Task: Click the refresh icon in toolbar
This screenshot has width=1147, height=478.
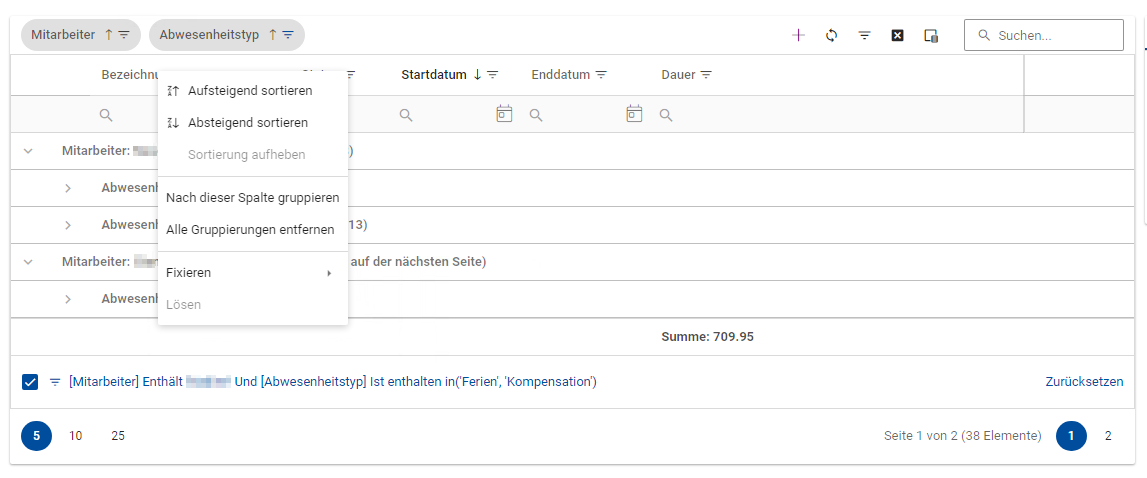Action: tap(831, 35)
